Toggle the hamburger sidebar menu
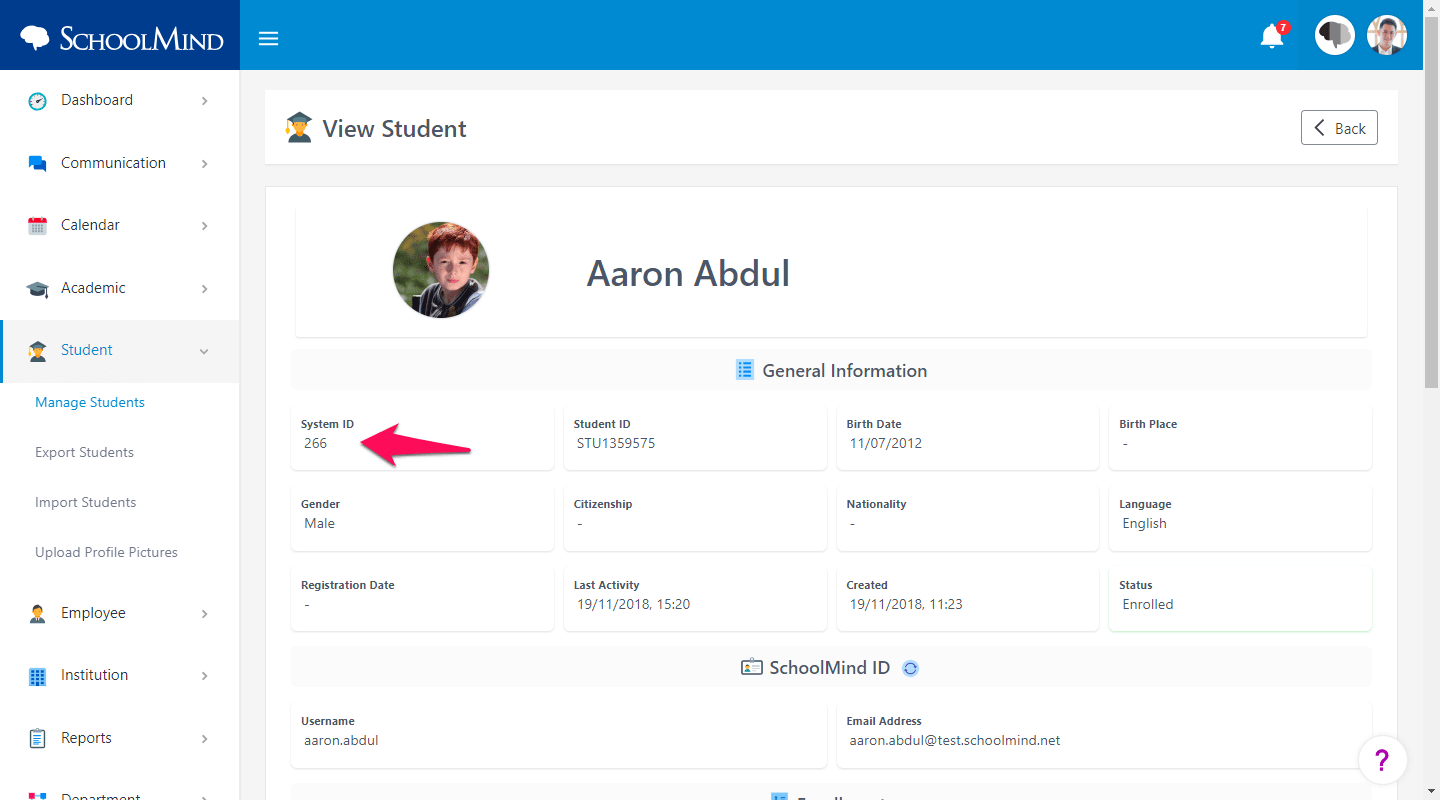This screenshot has height=800, width=1440. [x=268, y=39]
